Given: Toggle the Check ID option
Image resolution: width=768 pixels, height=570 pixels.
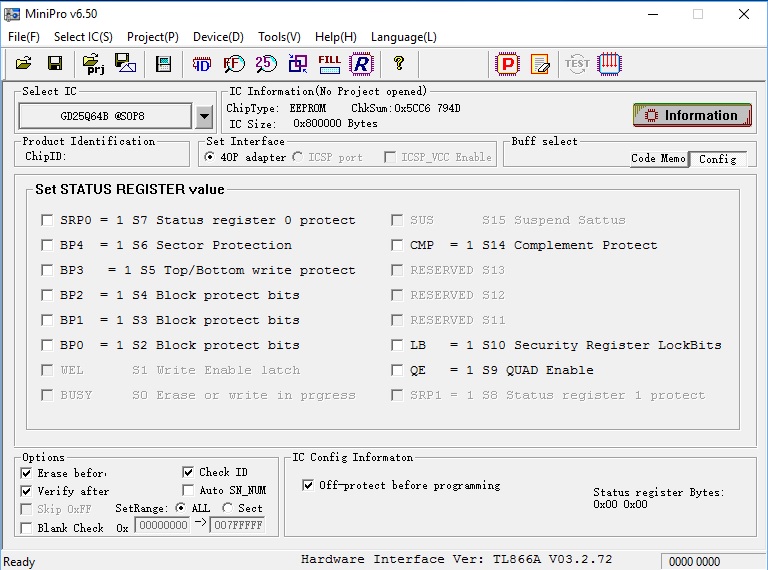Looking at the screenshot, I should (x=188, y=472).
